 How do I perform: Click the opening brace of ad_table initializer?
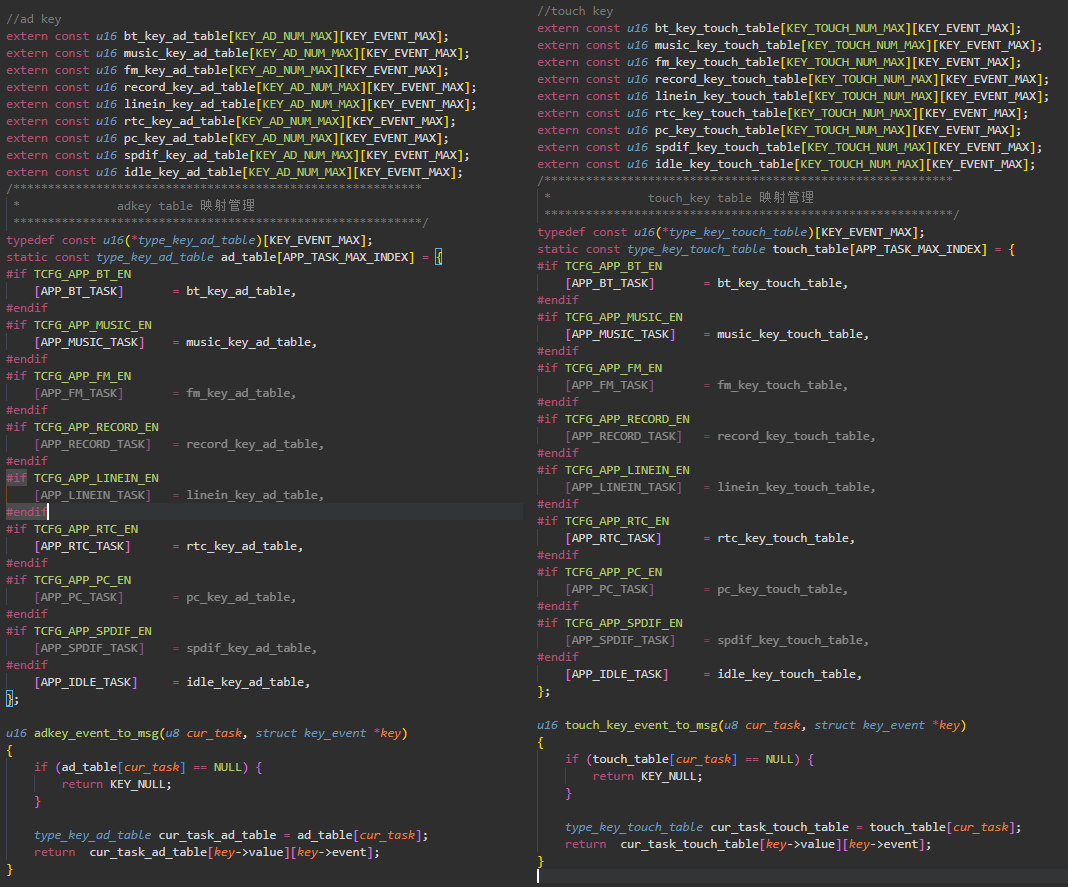coord(439,257)
